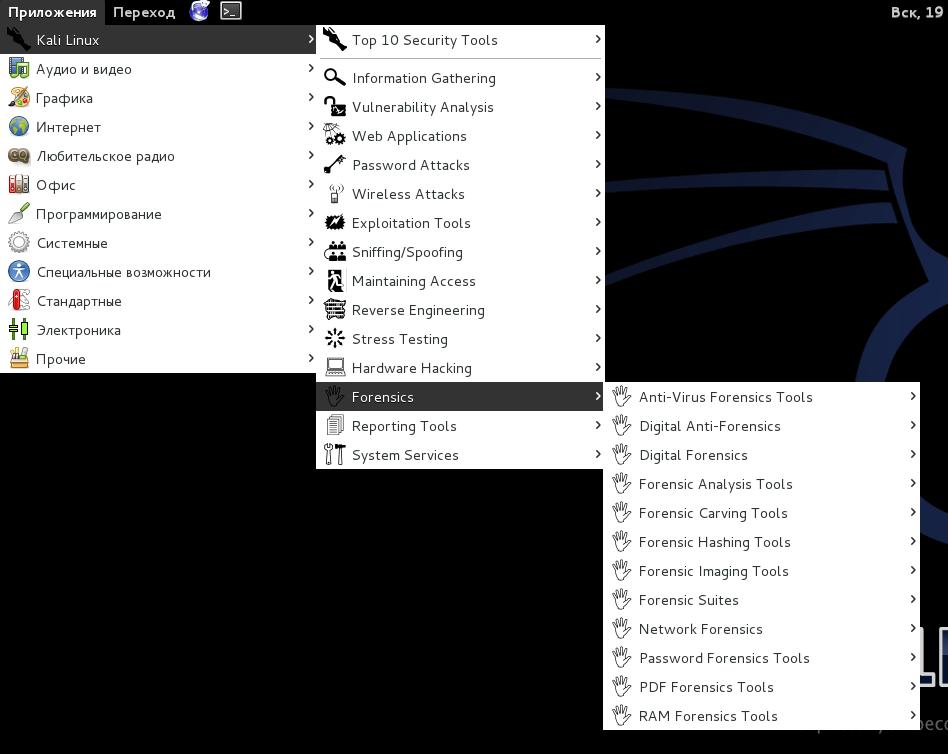Click the hand icon beside Forensic Suites
The width and height of the screenshot is (948, 754).
[x=622, y=599]
